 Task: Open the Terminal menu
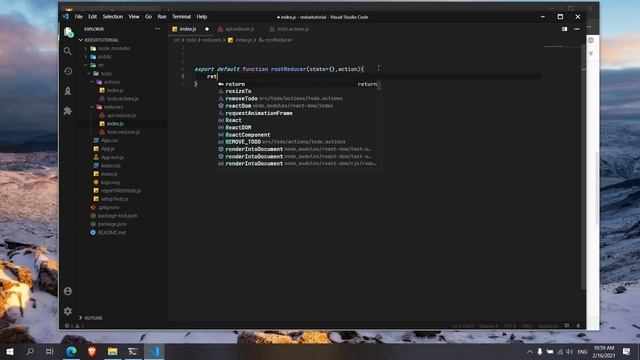[181, 17]
